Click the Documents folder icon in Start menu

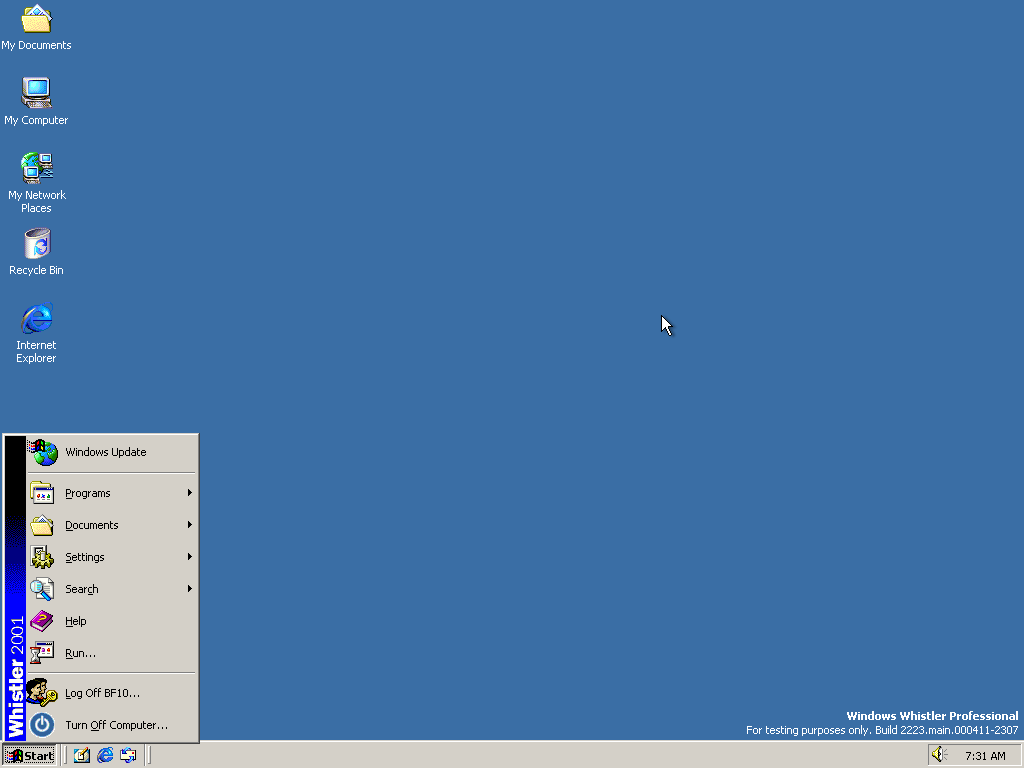point(42,525)
